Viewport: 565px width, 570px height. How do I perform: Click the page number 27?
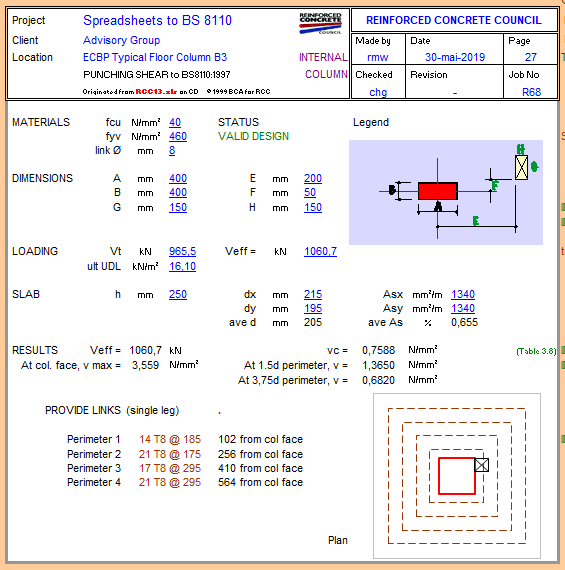(530, 57)
